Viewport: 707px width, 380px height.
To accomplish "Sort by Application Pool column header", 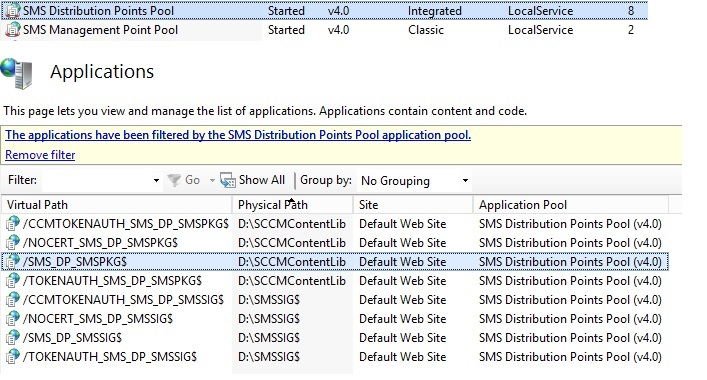I will click(570, 205).
